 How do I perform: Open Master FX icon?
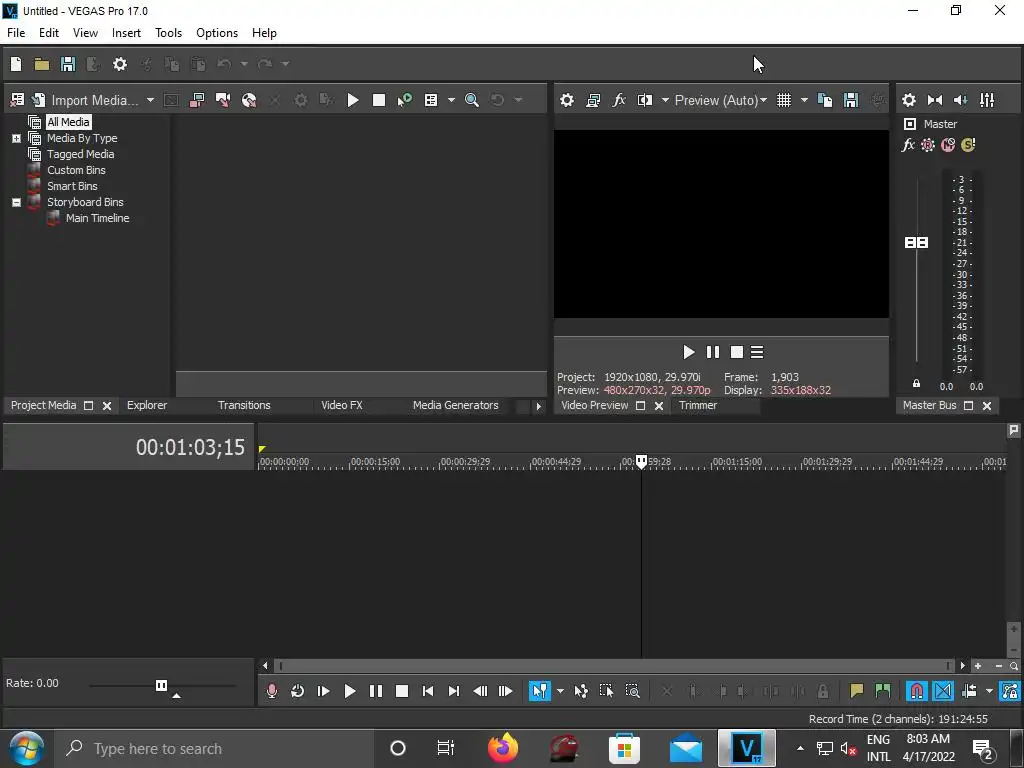point(908,145)
